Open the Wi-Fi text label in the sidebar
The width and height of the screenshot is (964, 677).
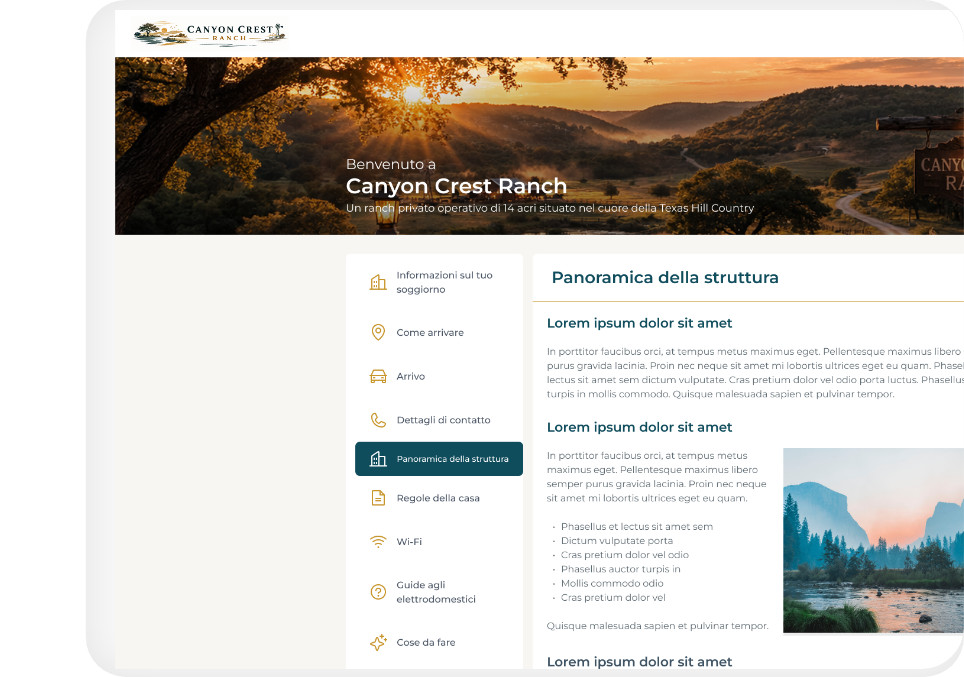[409, 542]
